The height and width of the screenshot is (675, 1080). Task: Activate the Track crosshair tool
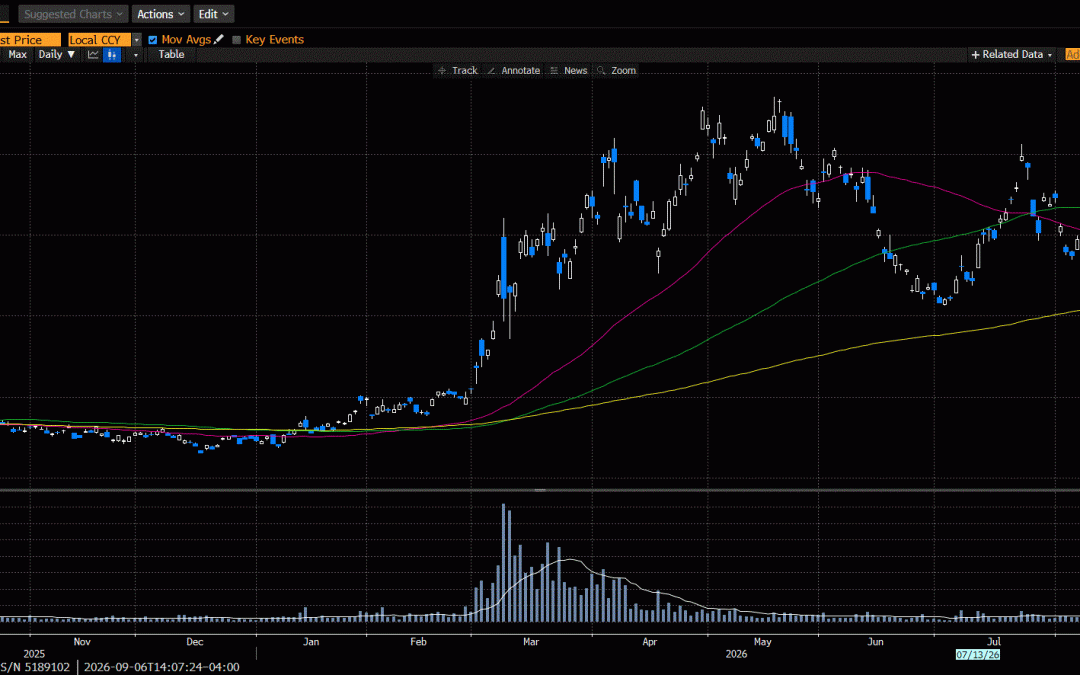[457, 70]
